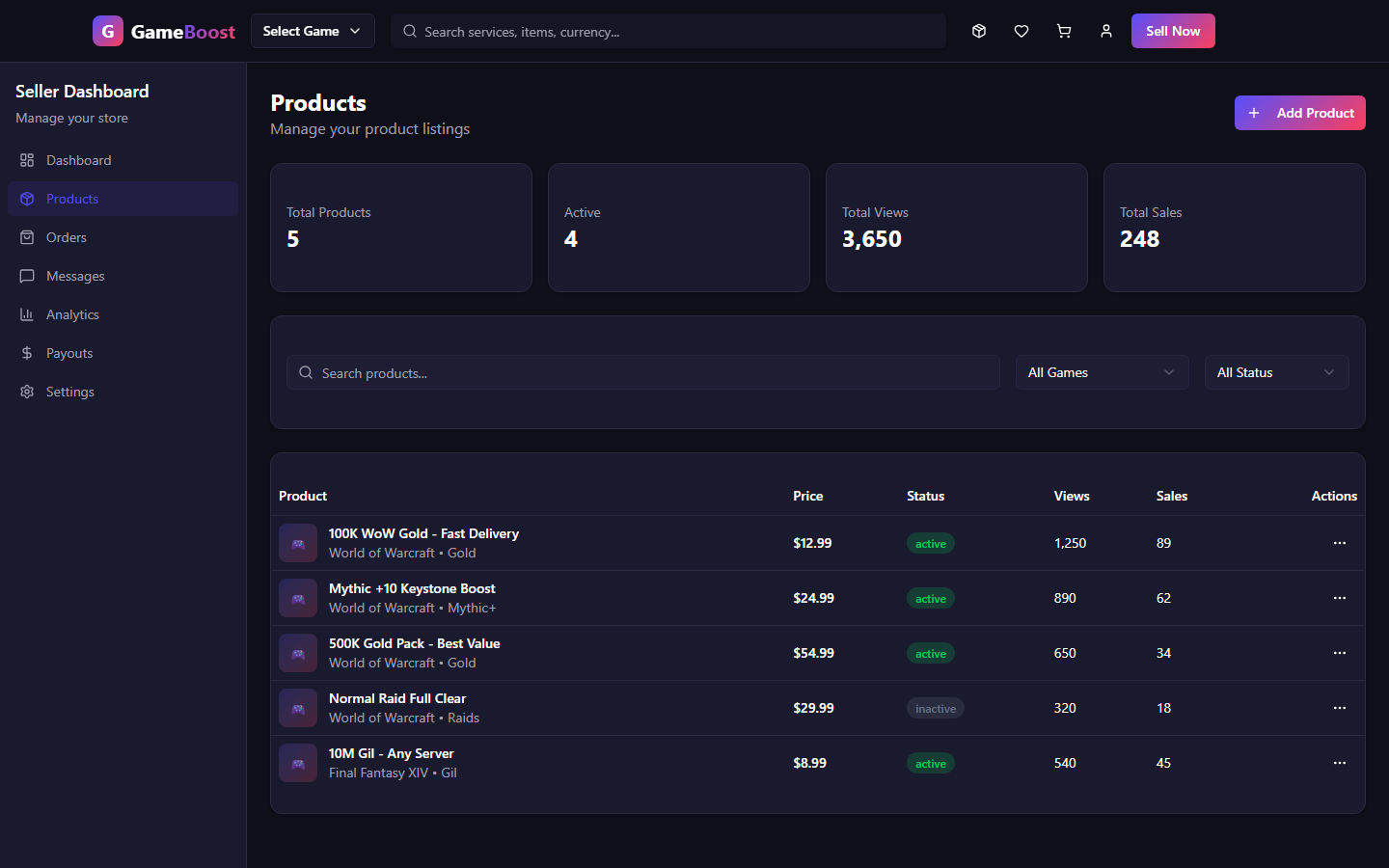The height and width of the screenshot is (868, 1389).
Task: Click the Total Sales stat card
Action: [x=1235, y=228]
